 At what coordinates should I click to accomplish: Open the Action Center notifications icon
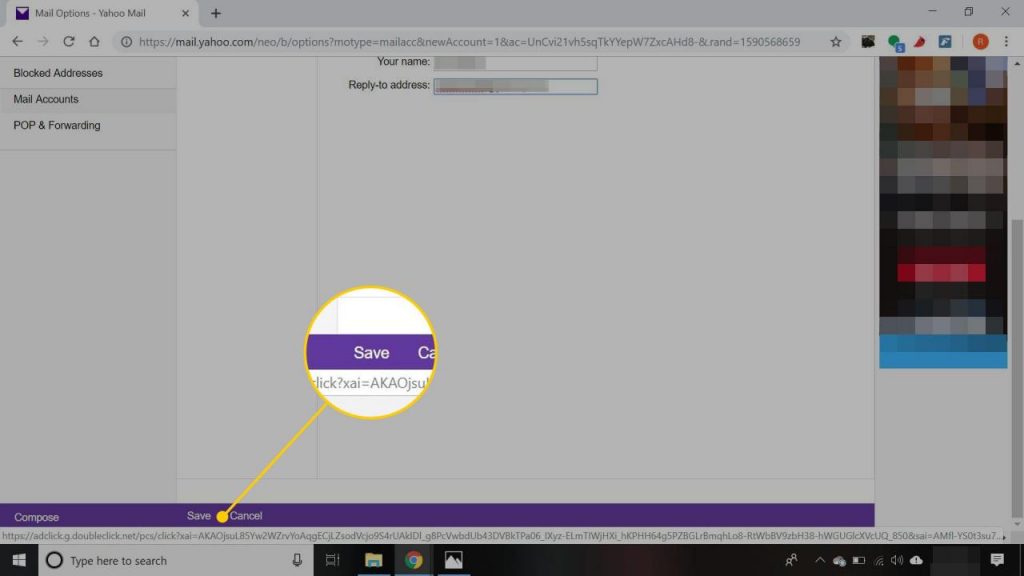tap(997, 560)
